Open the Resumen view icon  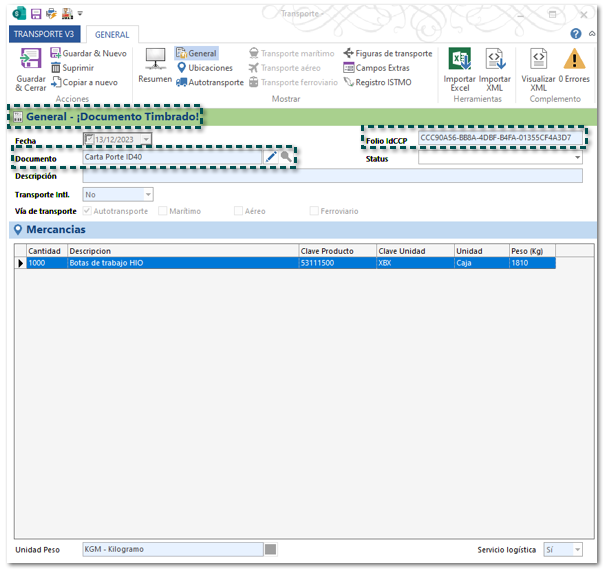coord(154,60)
